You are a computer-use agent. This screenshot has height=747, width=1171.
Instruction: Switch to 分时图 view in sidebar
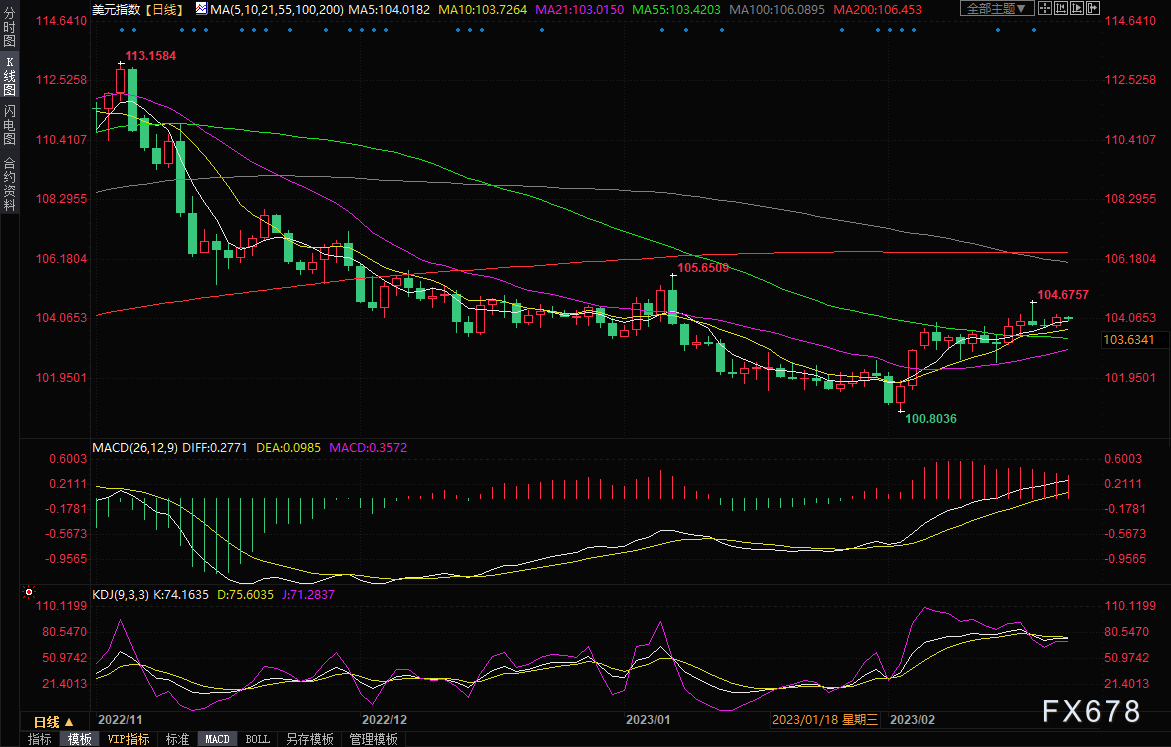(10, 27)
